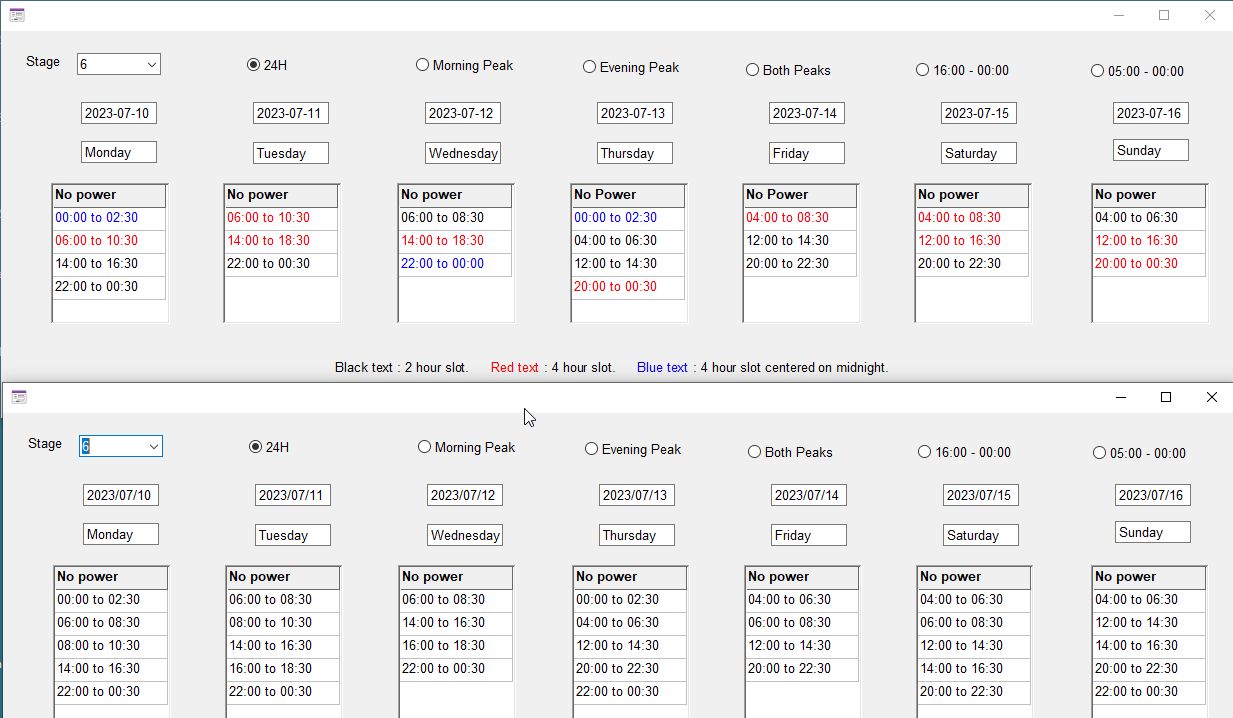Maximize the lower schedule window
1233x718 pixels.
[x=1165, y=397]
